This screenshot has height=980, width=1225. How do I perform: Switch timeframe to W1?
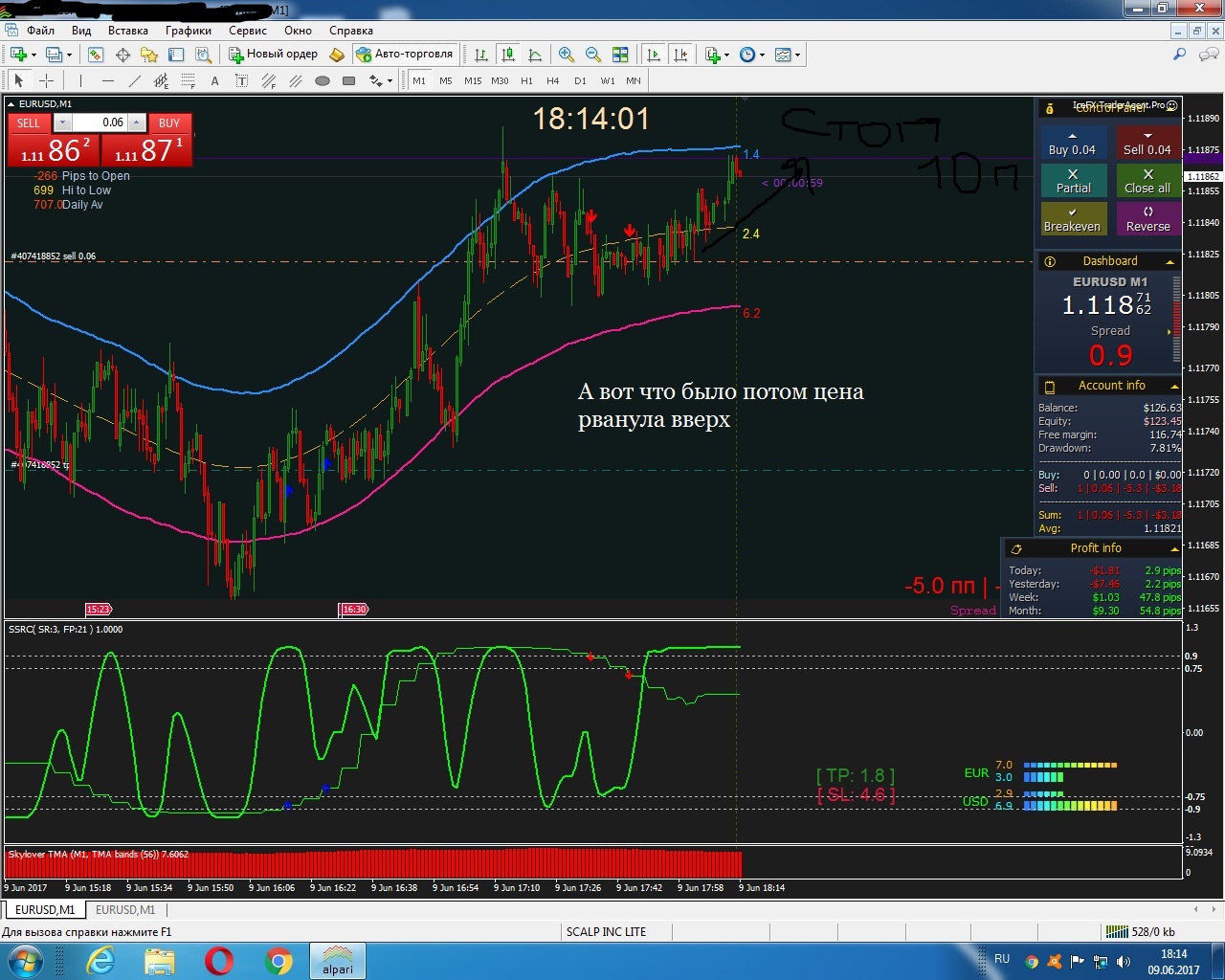(608, 81)
